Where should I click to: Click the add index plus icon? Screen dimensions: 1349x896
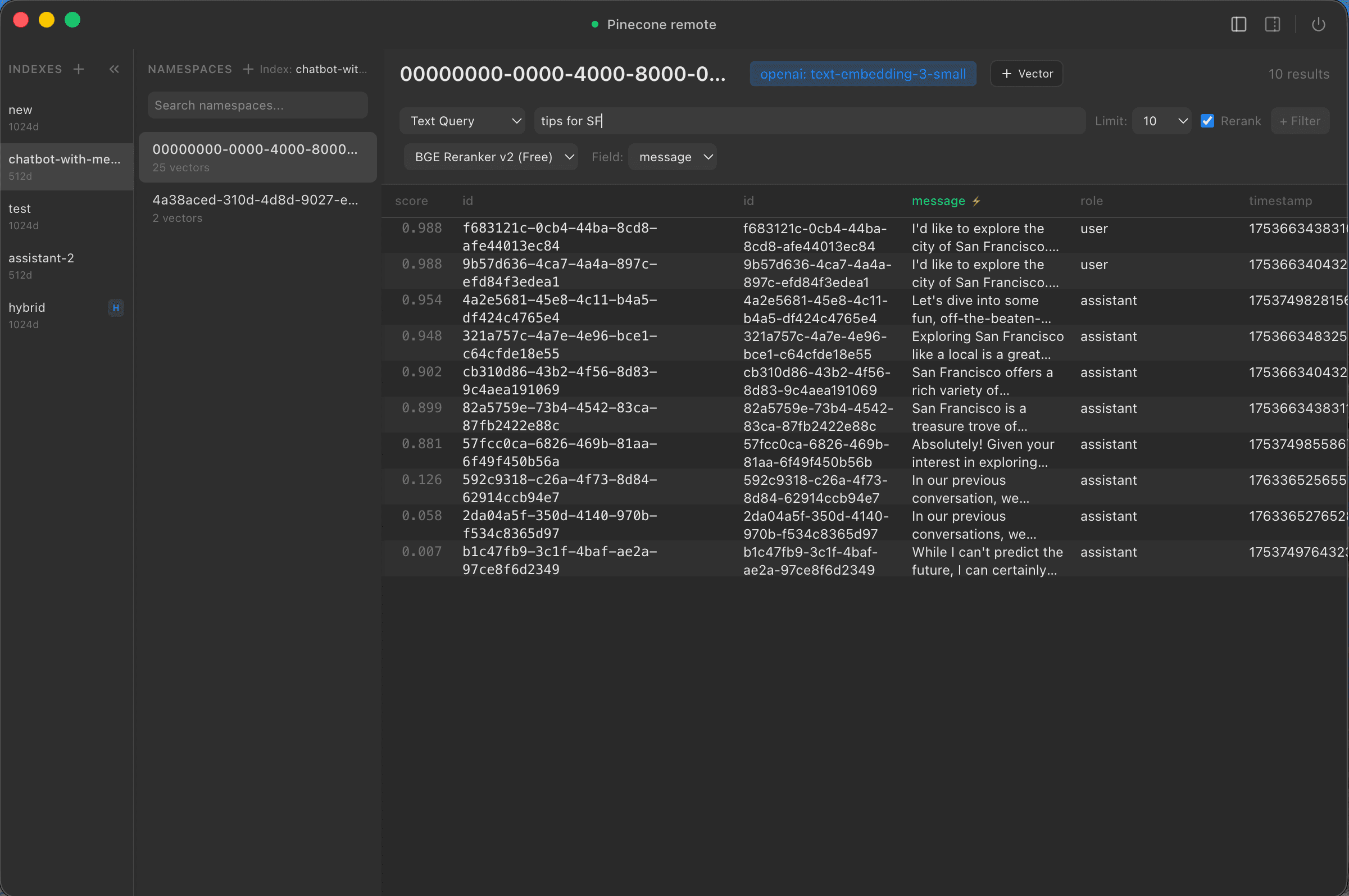click(79, 69)
